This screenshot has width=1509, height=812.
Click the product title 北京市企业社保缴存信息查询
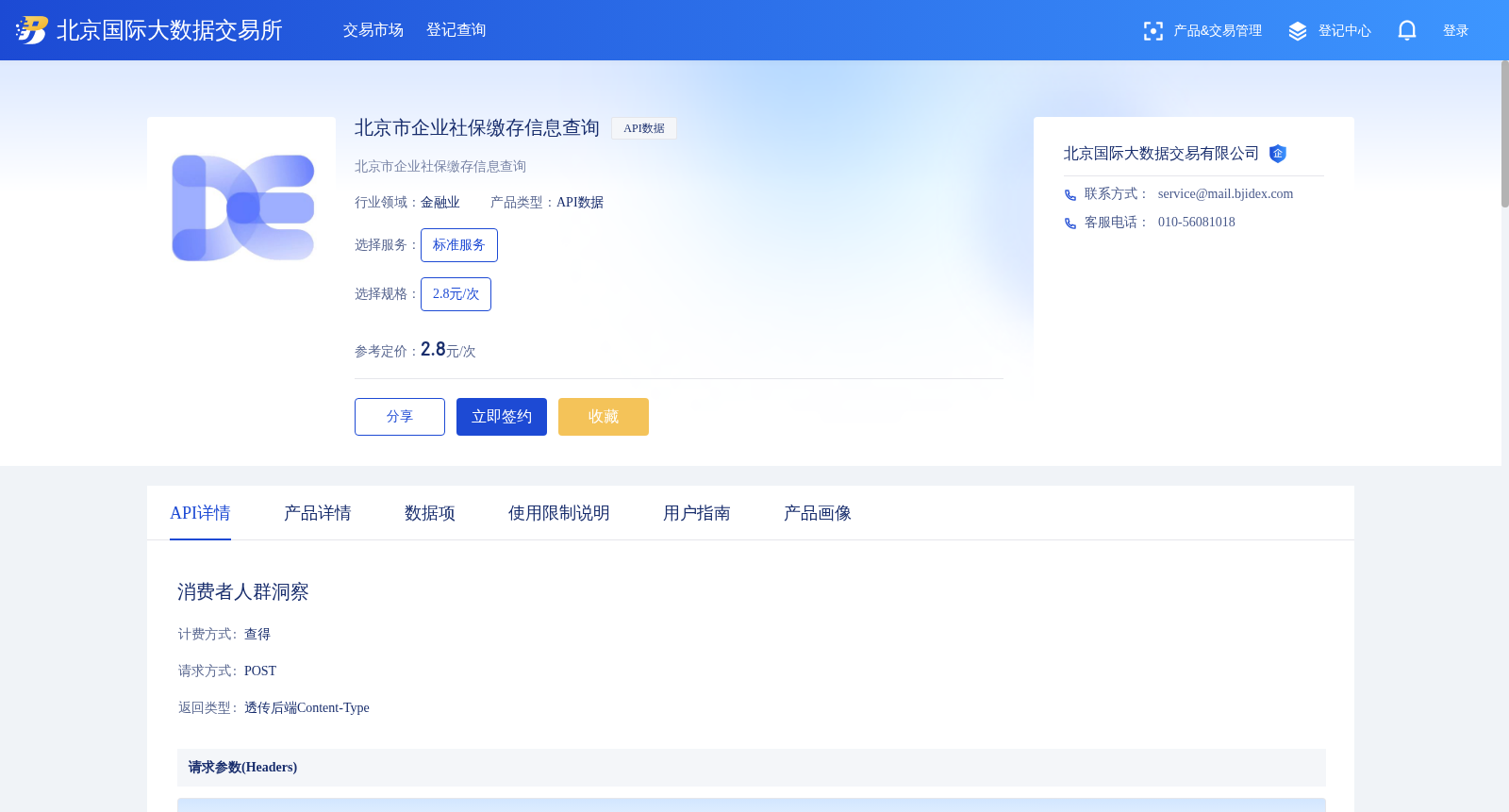(477, 128)
